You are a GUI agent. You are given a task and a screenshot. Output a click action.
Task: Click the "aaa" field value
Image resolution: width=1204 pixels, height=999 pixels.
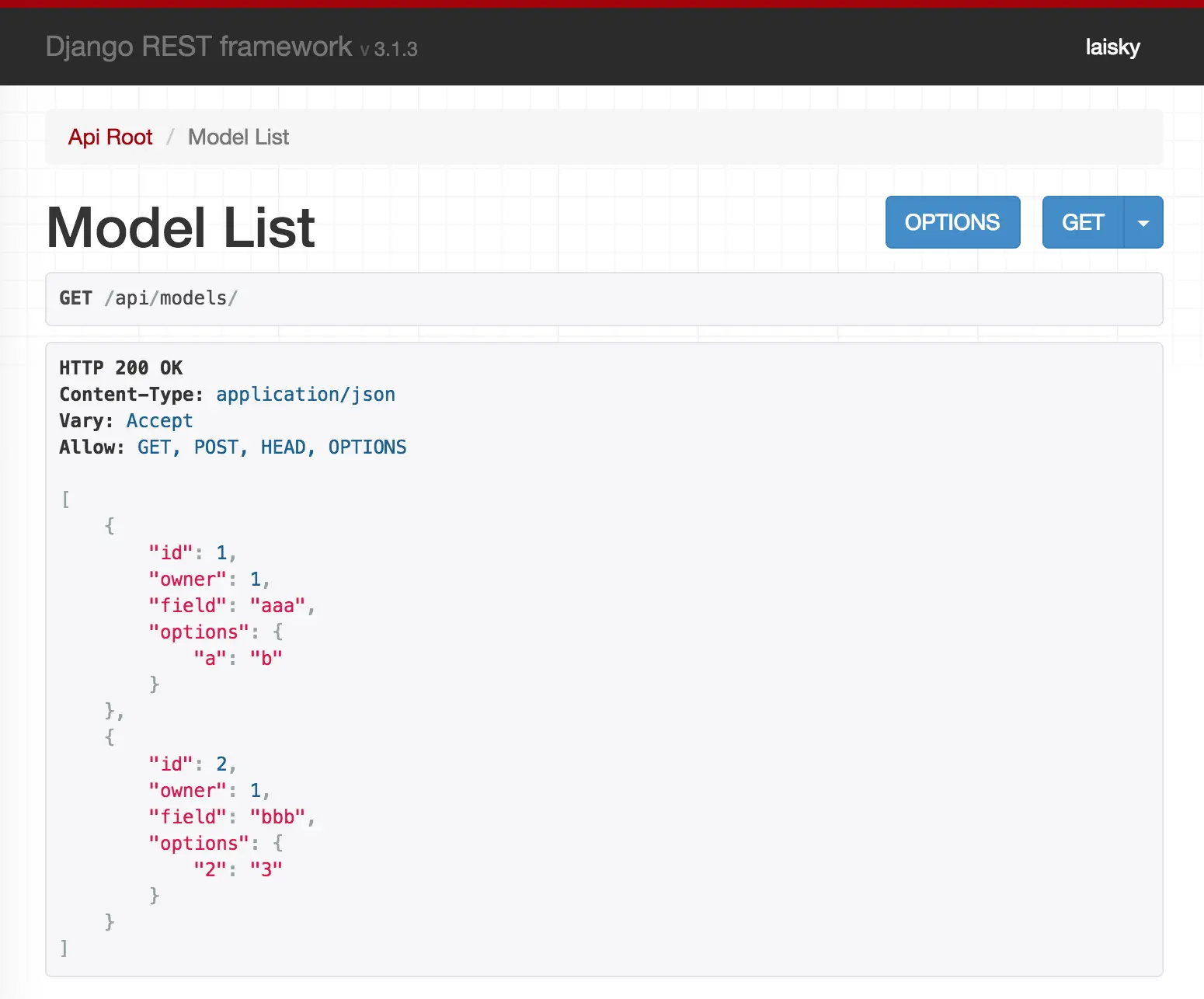pyautogui.click(x=277, y=606)
